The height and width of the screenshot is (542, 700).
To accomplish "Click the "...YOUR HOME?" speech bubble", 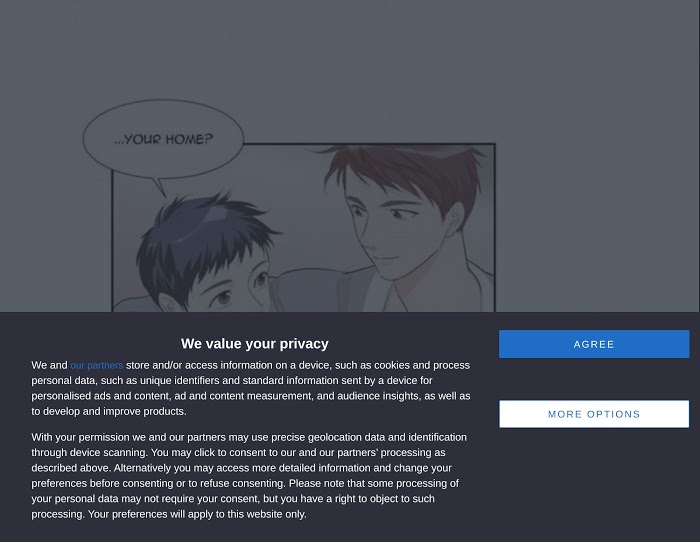I will 163,139.
